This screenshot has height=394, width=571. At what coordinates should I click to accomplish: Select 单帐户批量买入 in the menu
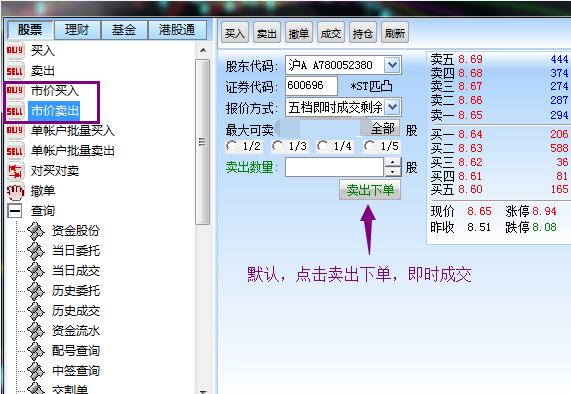72,131
